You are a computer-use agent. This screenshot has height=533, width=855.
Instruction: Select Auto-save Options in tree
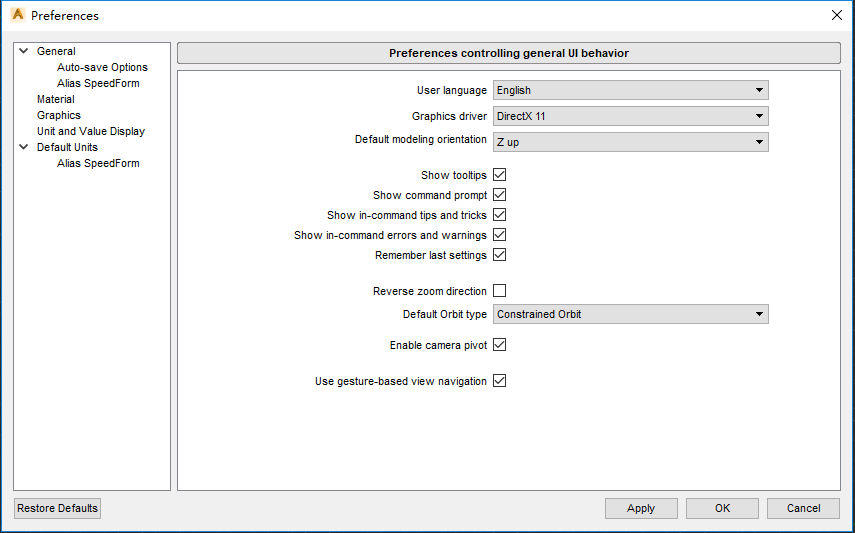point(102,67)
